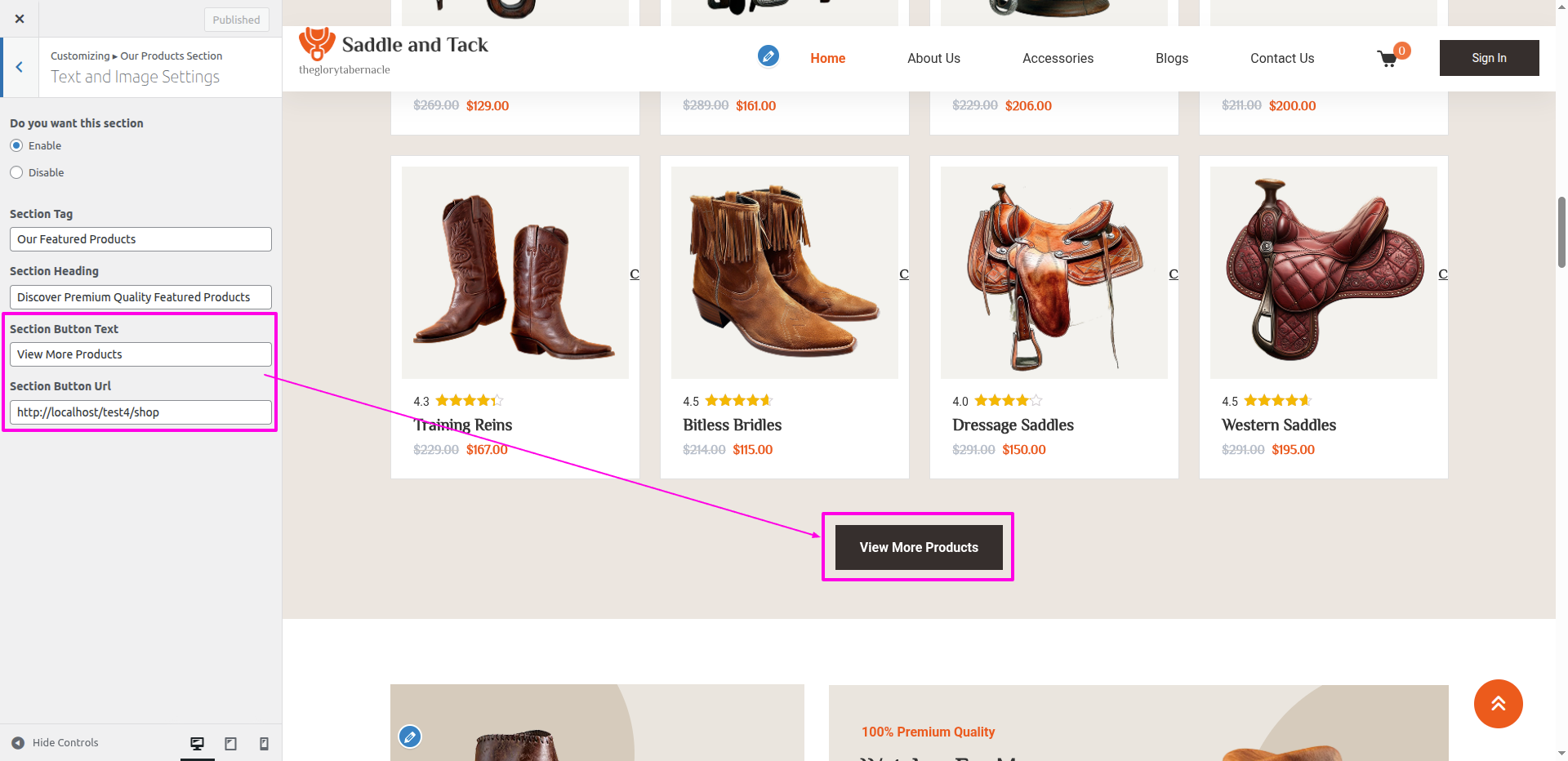Hide Controls in the customizer footer
The width and height of the screenshot is (1568, 761).
pyautogui.click(x=56, y=742)
